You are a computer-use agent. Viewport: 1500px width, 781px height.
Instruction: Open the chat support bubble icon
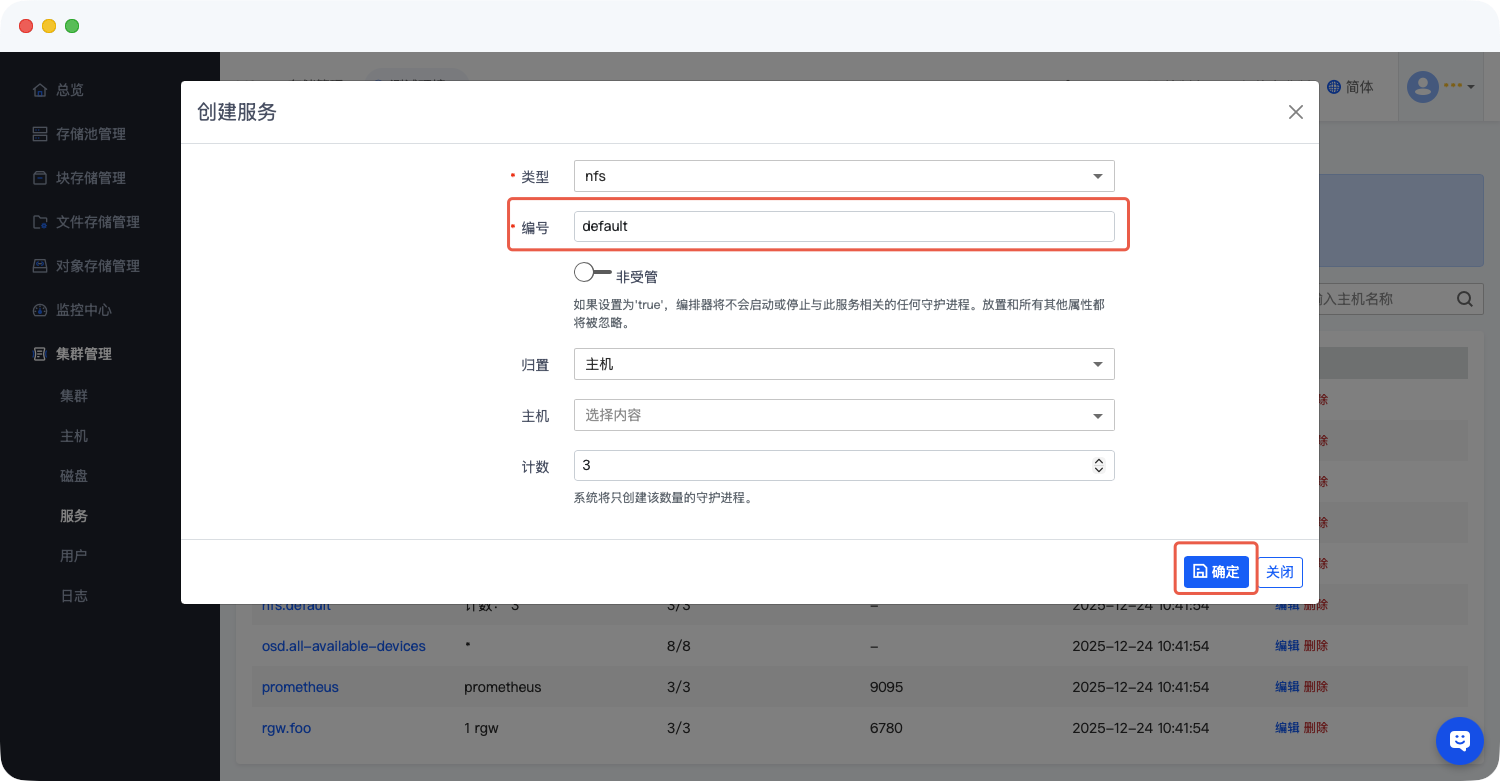(1459, 740)
